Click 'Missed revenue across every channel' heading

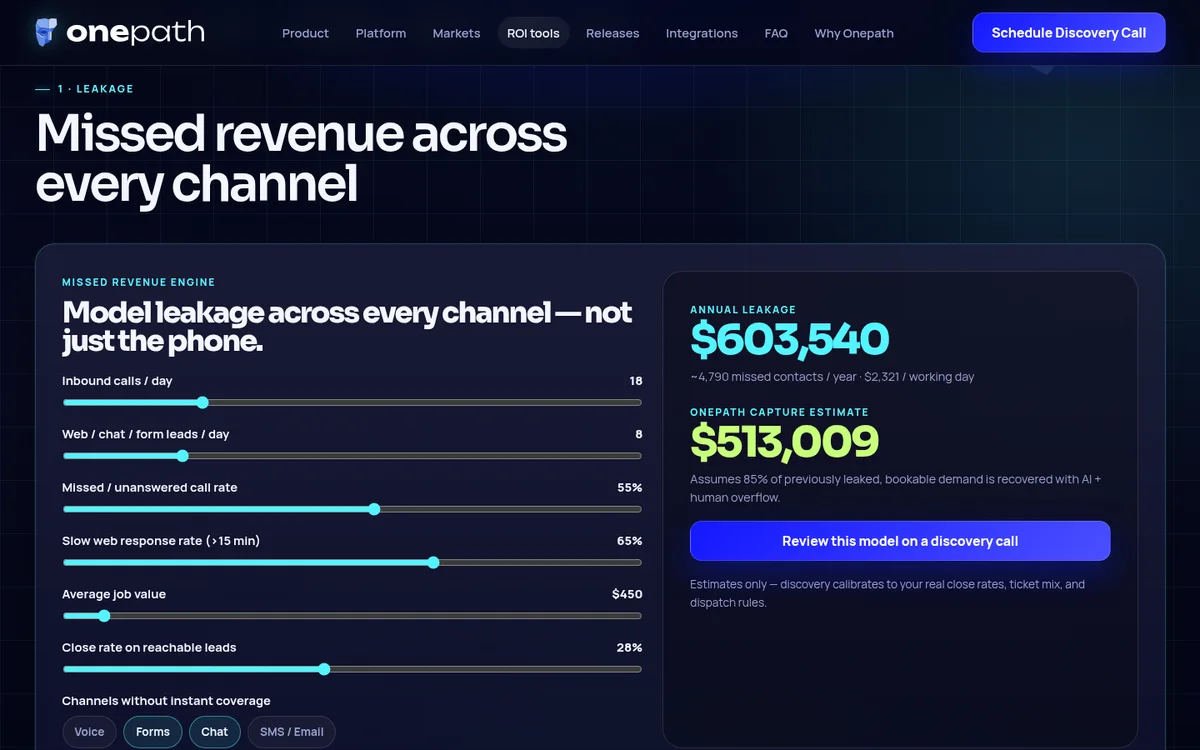coord(301,159)
